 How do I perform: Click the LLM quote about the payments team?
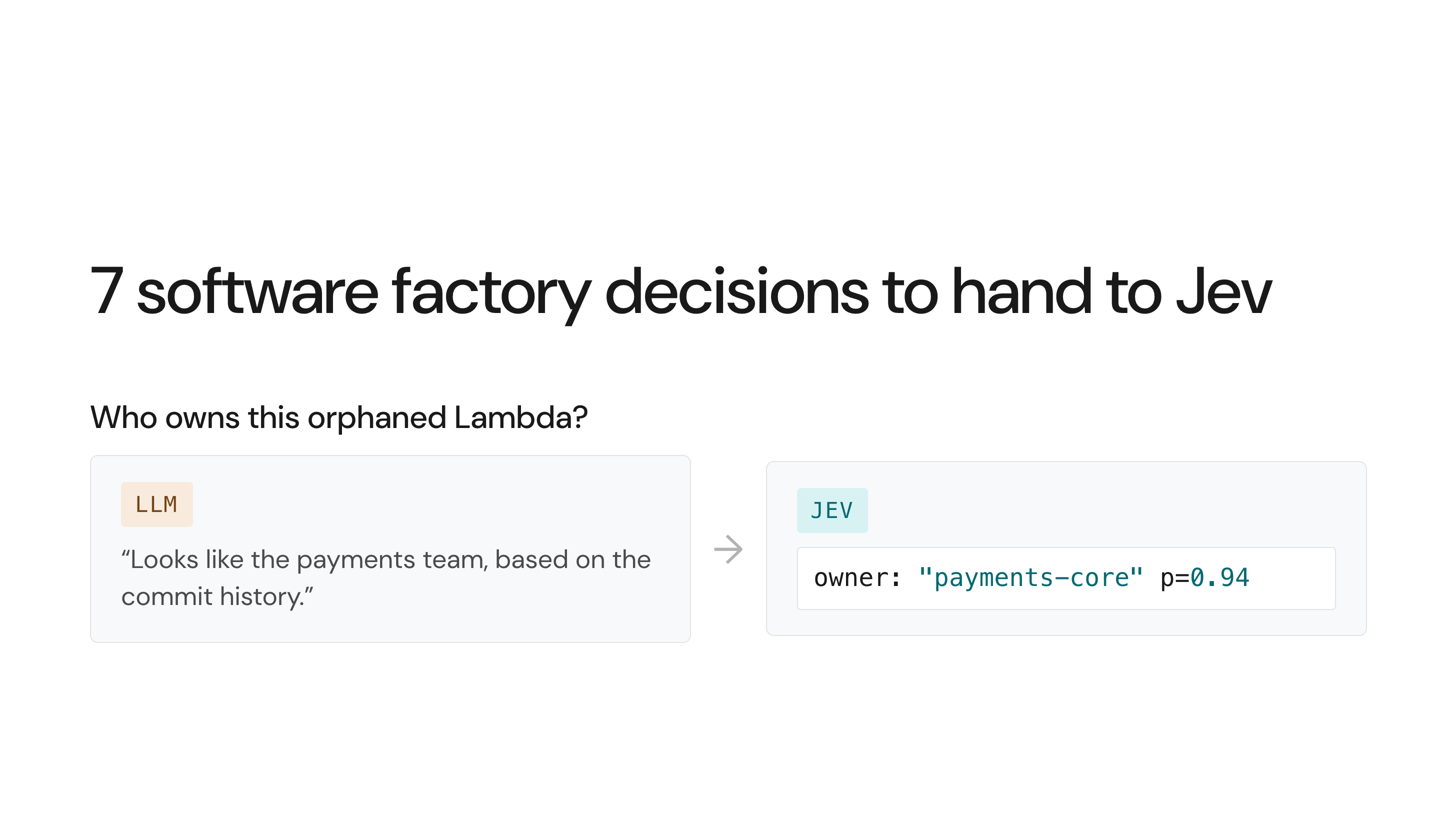coord(386,577)
